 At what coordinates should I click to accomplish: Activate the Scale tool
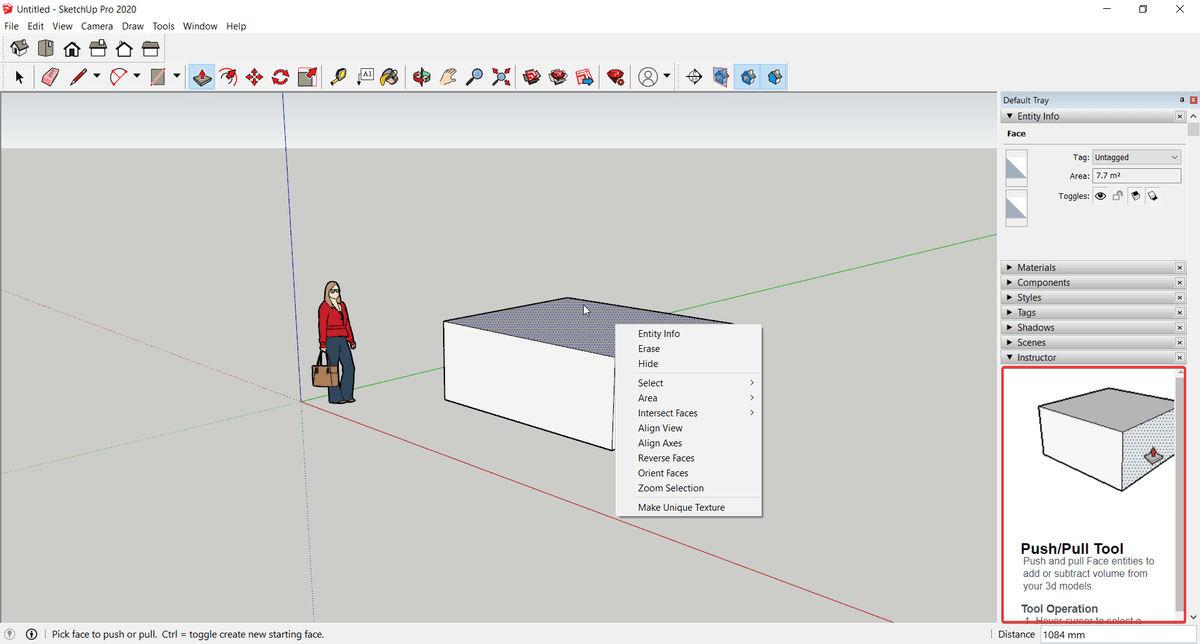(x=307, y=77)
